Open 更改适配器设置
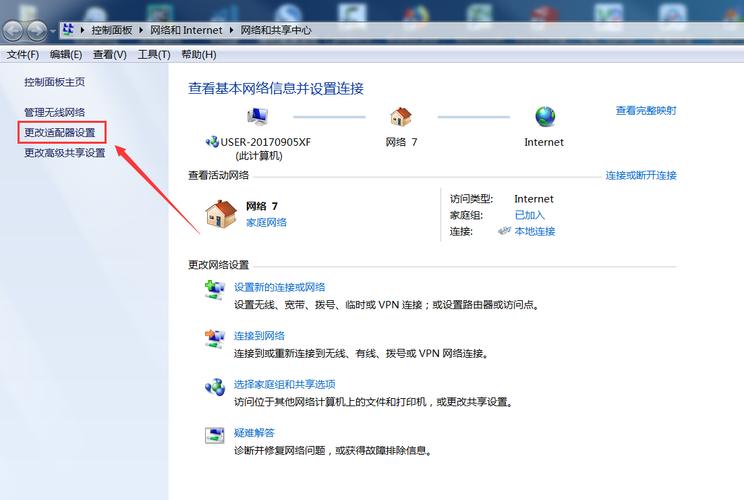This screenshot has width=744, height=500. pyautogui.click(x=60, y=132)
